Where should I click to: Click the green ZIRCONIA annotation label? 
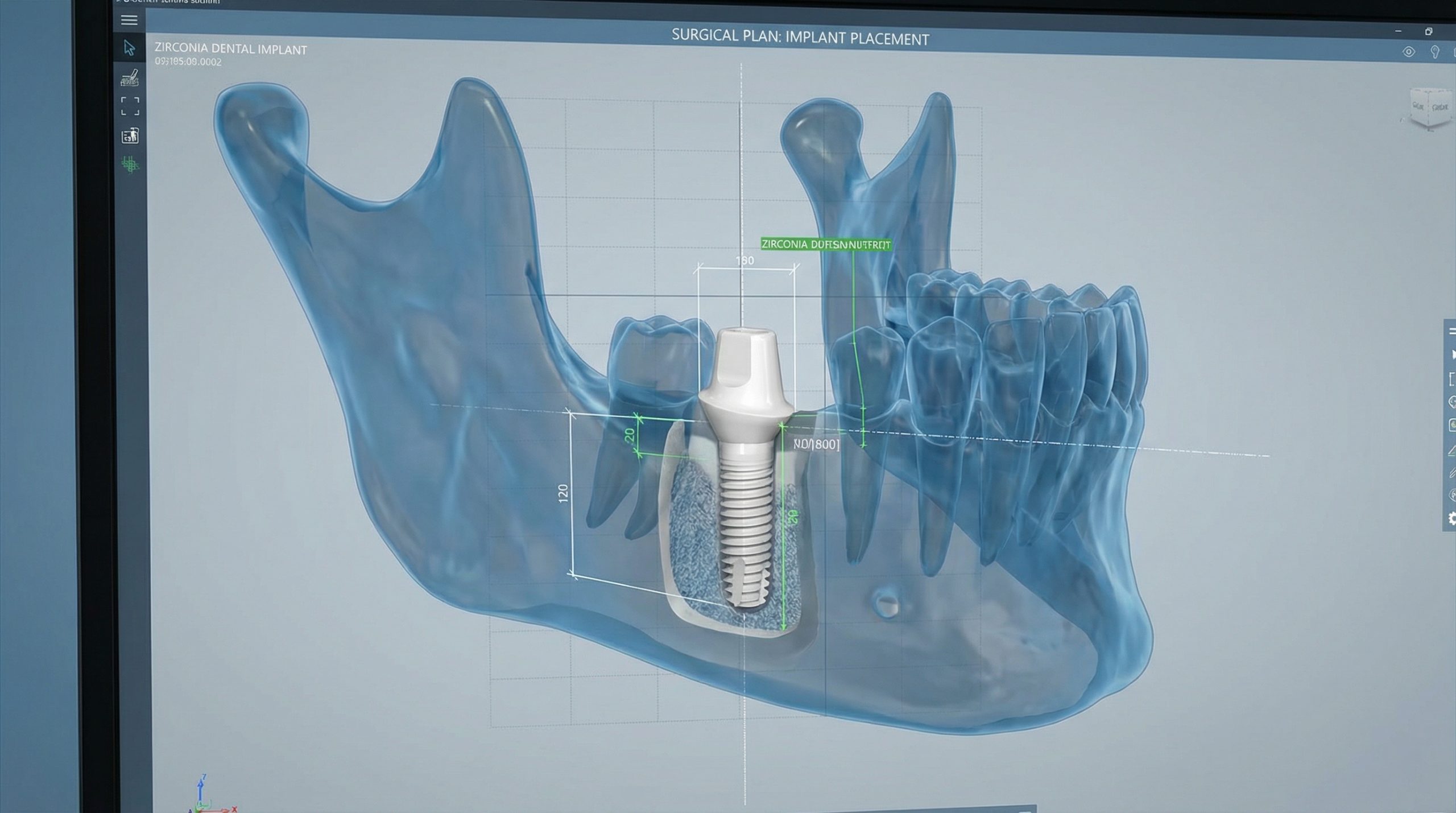826,245
